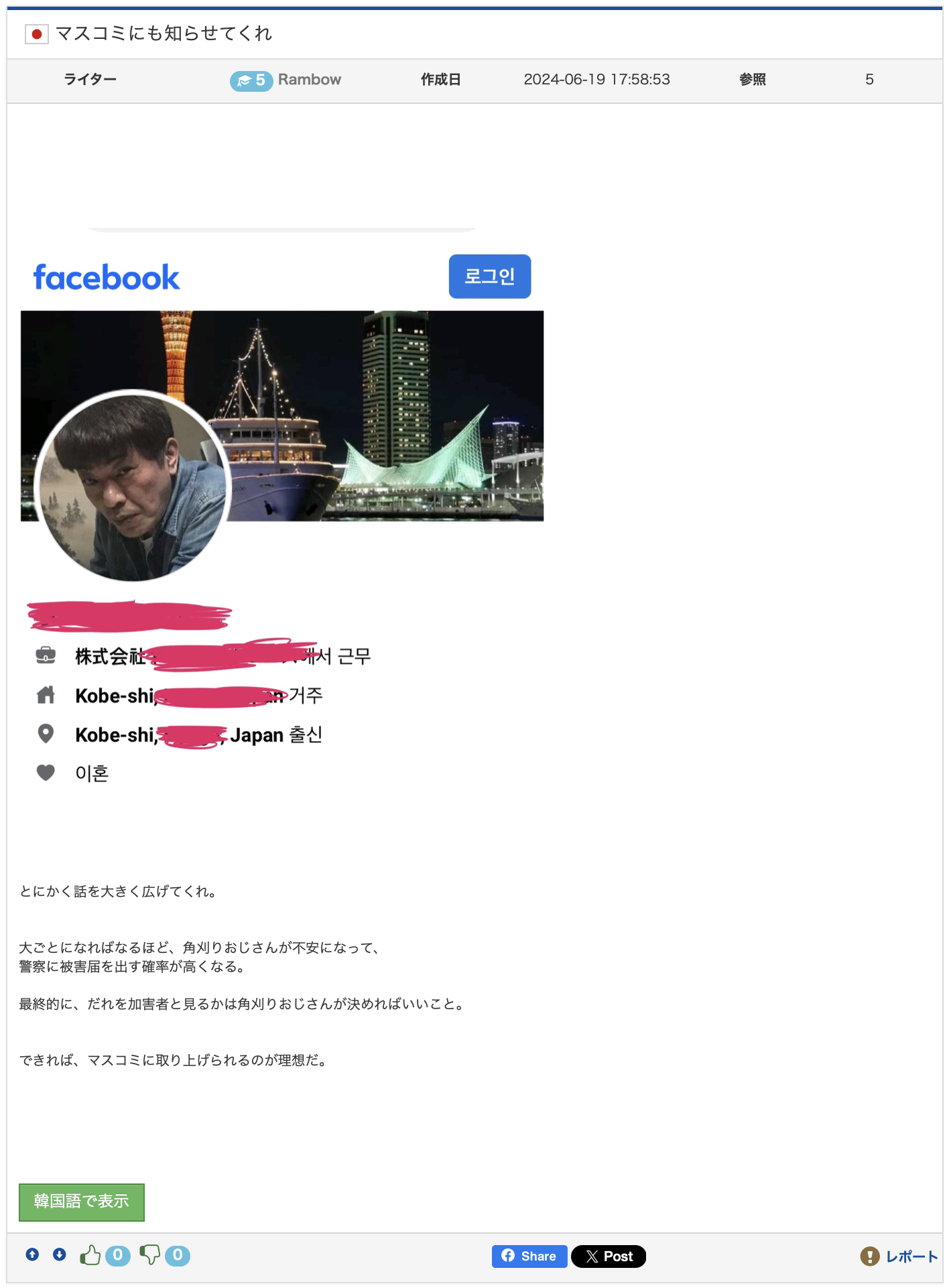Click the location pin hometown icon

[x=46, y=734]
